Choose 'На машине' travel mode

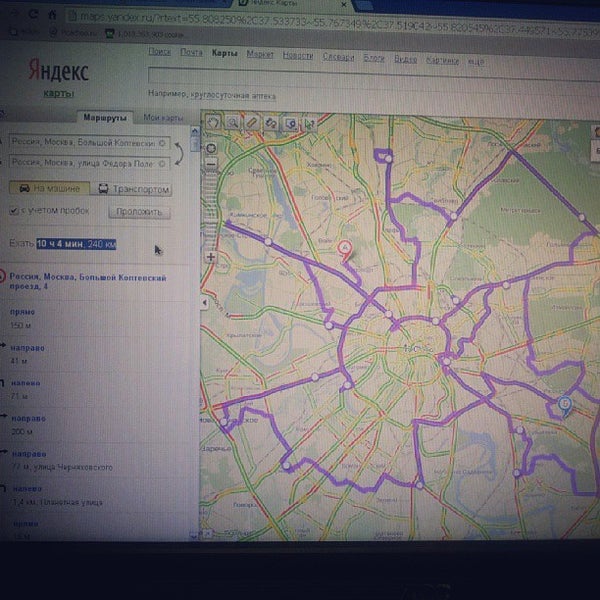pos(49,188)
